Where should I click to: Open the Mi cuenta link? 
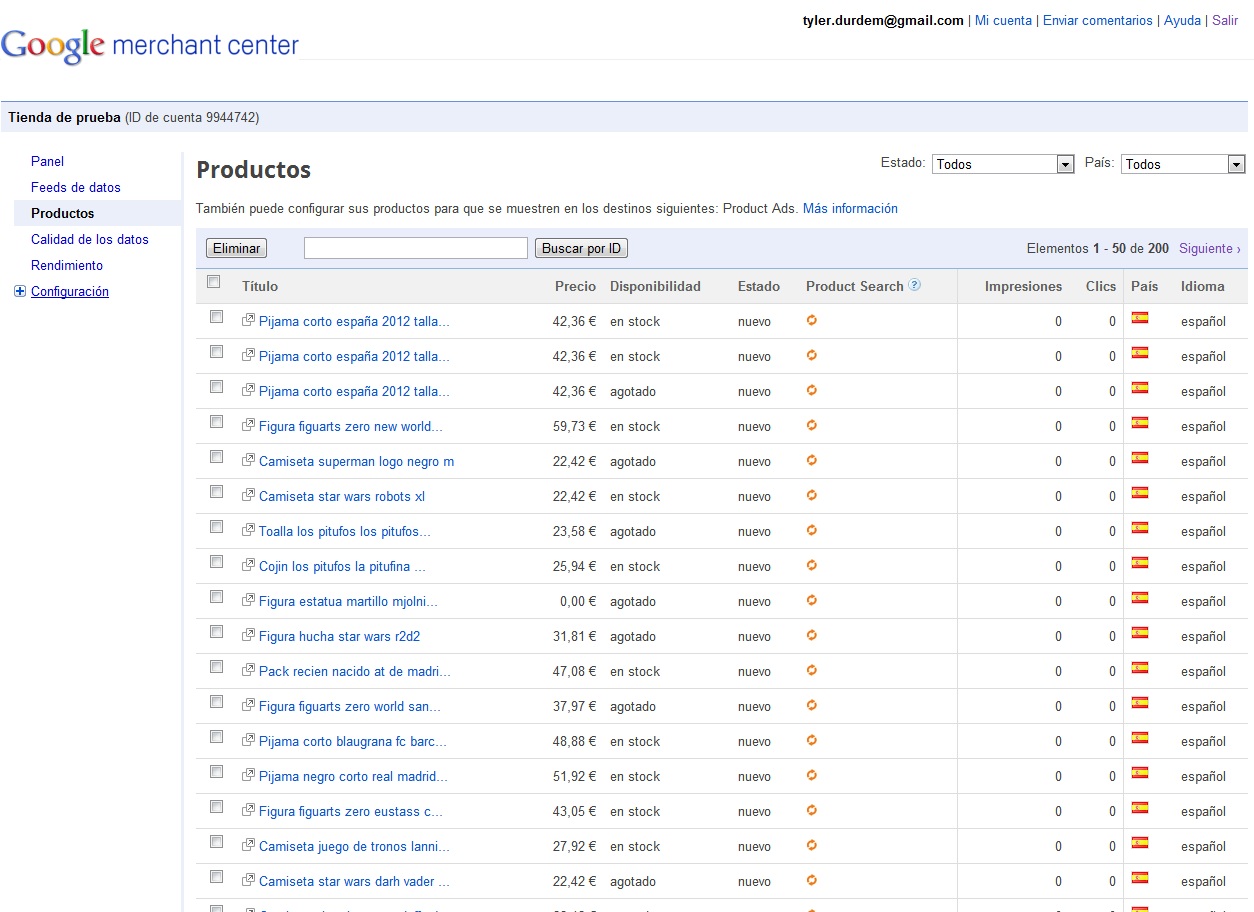pyautogui.click(x=1003, y=20)
